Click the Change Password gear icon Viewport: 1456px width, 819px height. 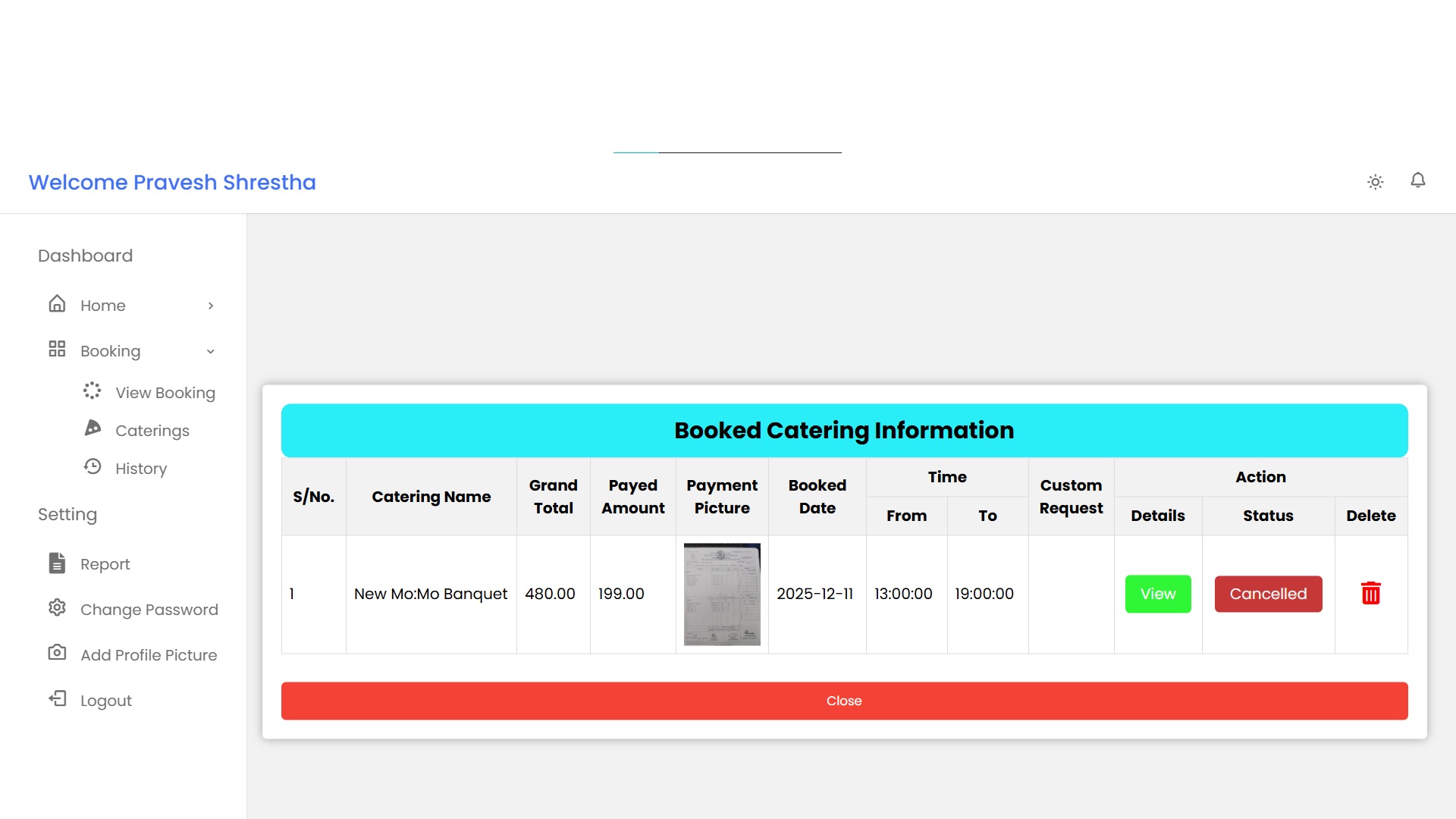pyautogui.click(x=57, y=607)
